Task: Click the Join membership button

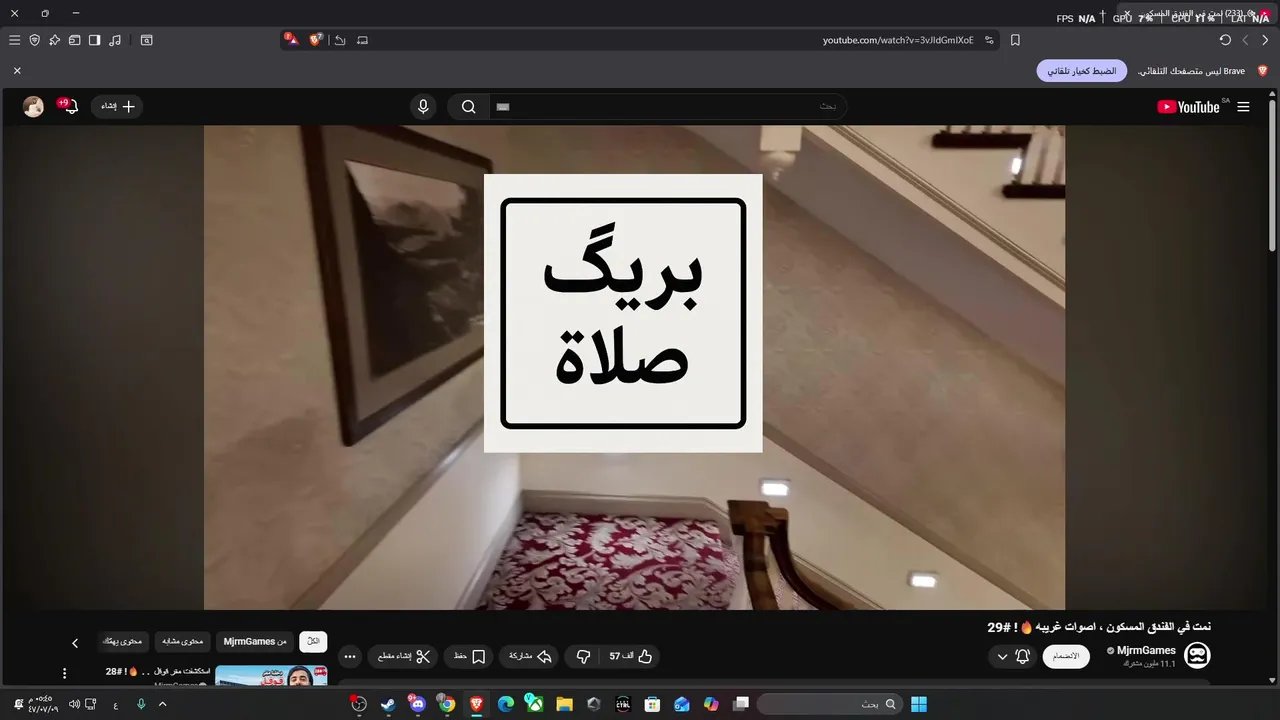Action: (1067, 656)
